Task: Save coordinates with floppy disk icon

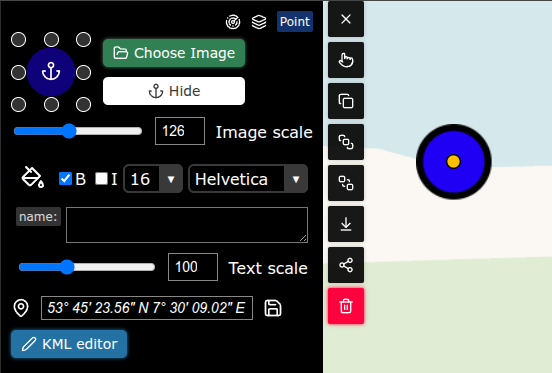Action: click(273, 308)
